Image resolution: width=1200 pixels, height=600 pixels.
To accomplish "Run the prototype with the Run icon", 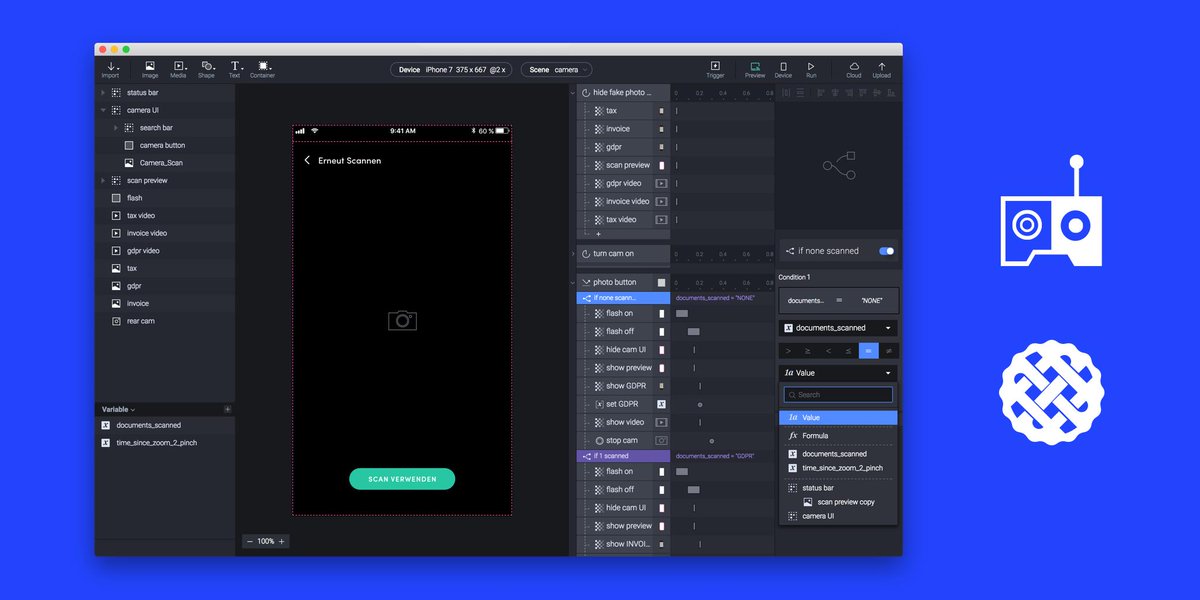I will [x=811, y=68].
